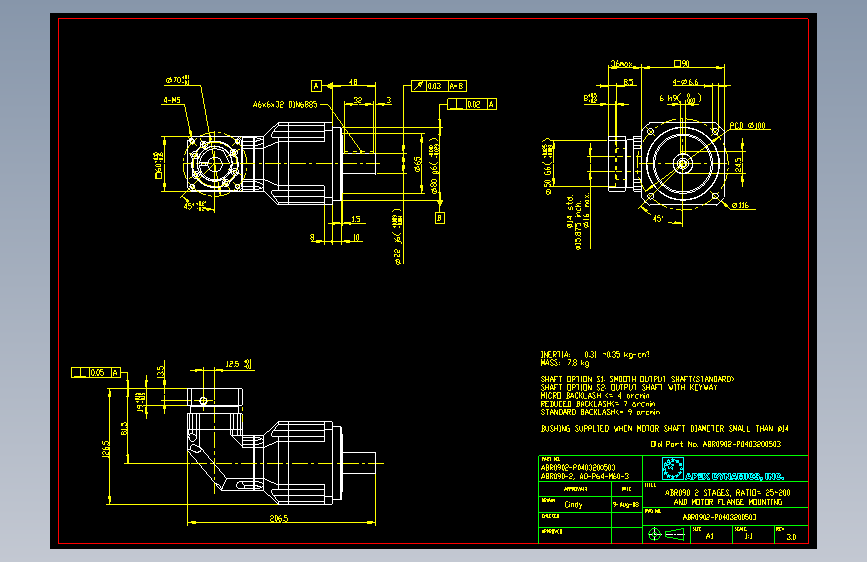Click the Apex Dynamics gear logo
Viewport: 867px width, 562px height.
(x=673, y=469)
